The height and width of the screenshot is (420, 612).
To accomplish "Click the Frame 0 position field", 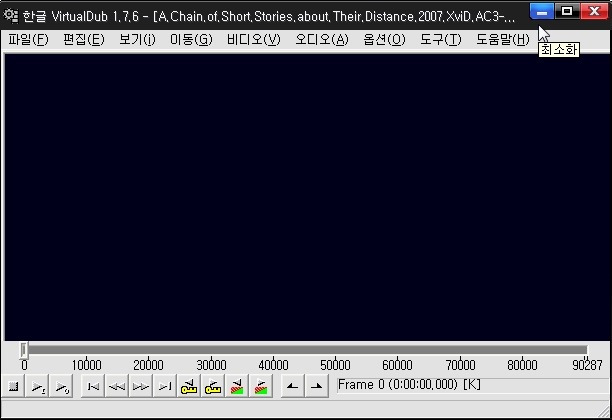I will click(x=473, y=385).
